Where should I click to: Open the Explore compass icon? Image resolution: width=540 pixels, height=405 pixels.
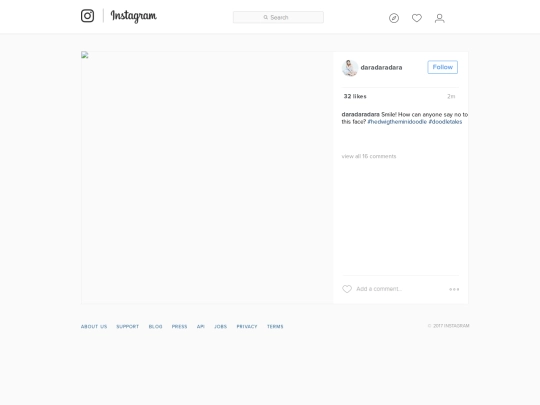394,18
